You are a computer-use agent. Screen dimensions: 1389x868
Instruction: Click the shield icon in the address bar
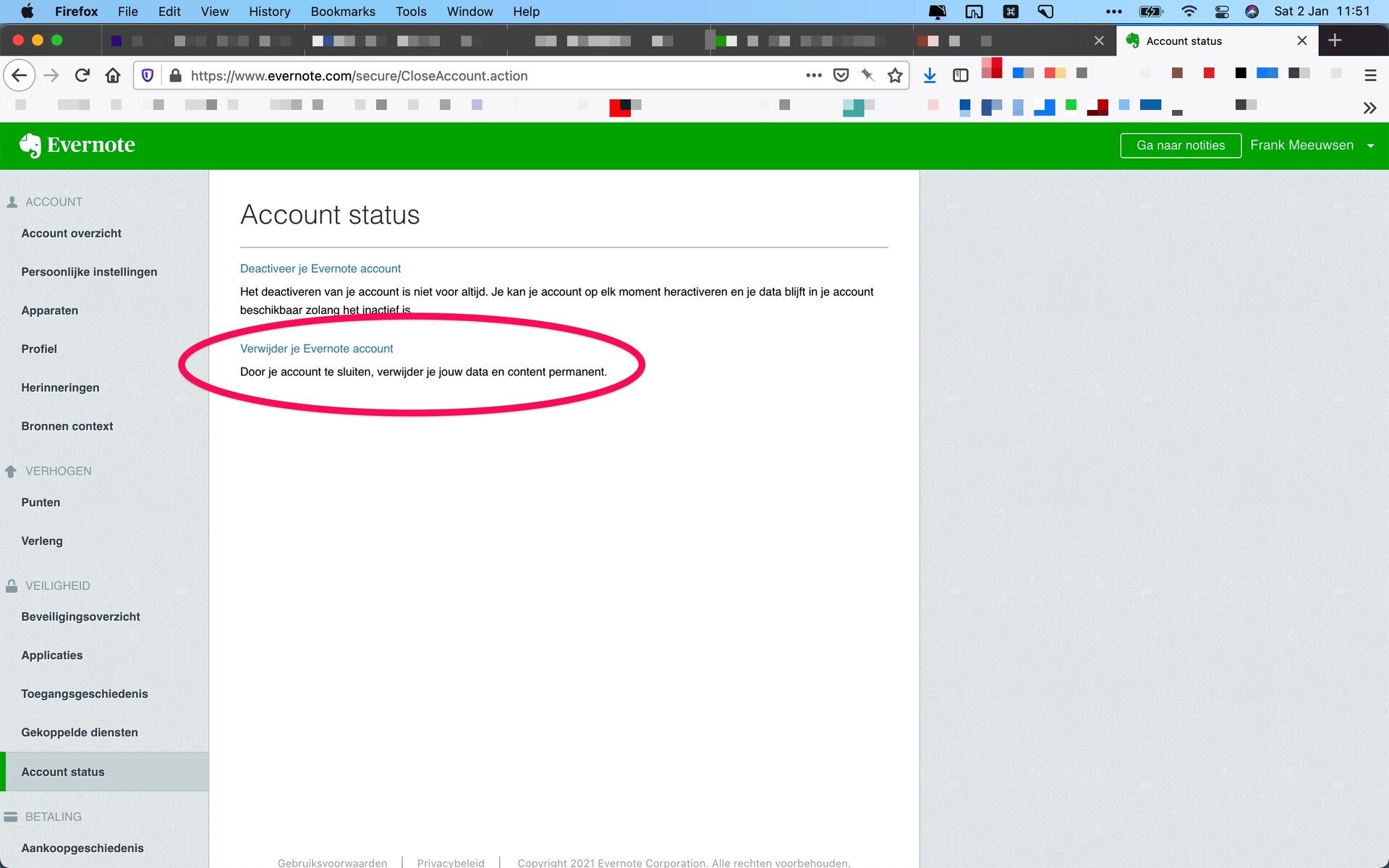[148, 75]
